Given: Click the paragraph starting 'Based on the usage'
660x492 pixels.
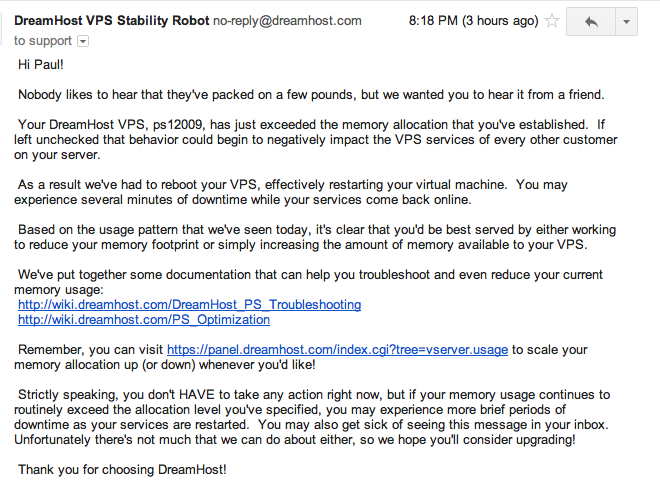Looking at the screenshot, I should click(315, 237).
